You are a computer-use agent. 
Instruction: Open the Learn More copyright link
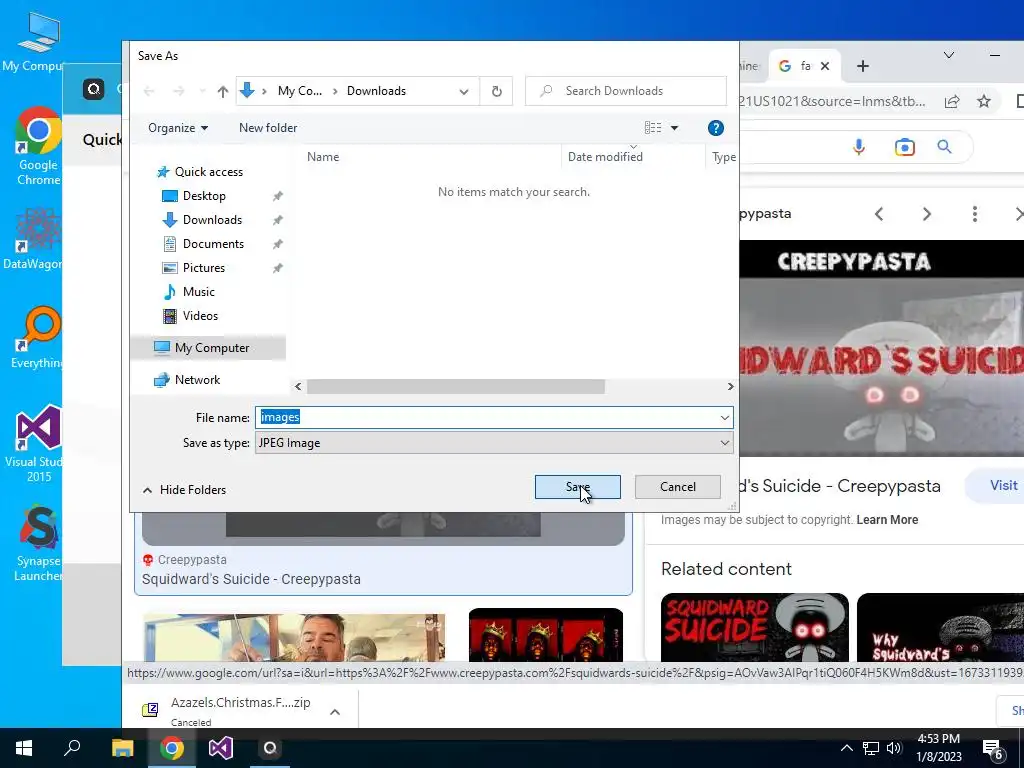[x=887, y=520]
